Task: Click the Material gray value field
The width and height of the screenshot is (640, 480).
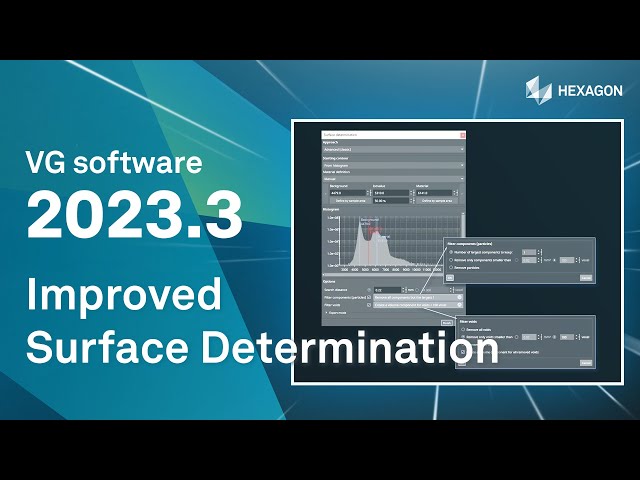Action: [x=434, y=193]
